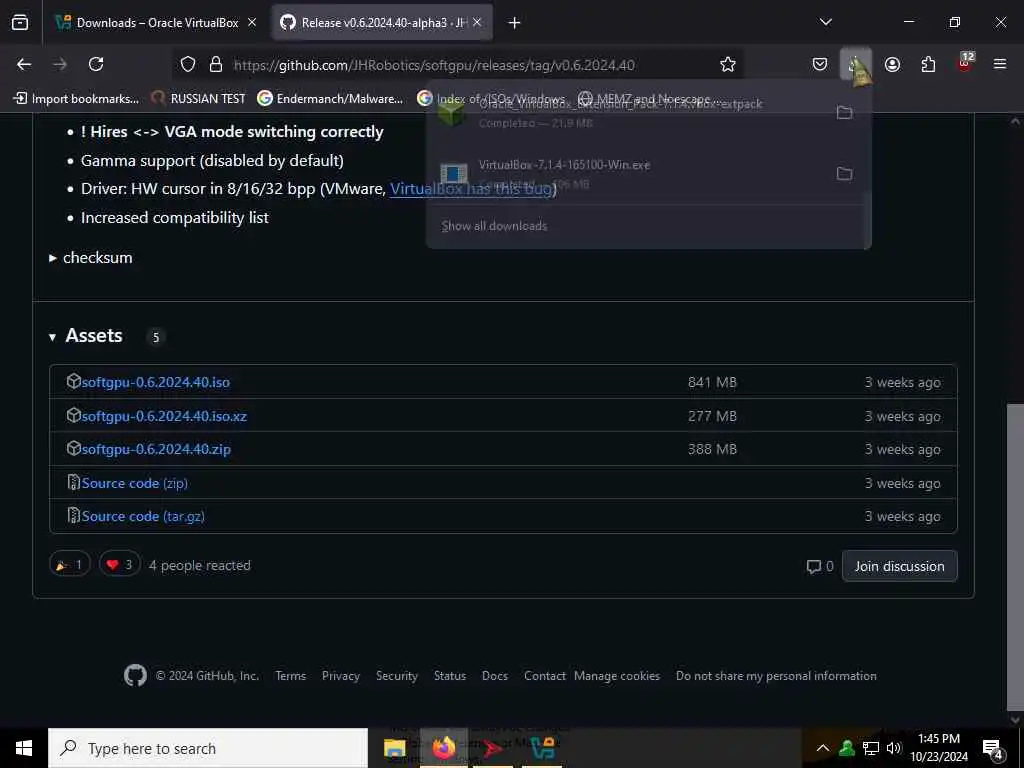
Task: Click the GitHub logo in footer
Action: coord(135,675)
